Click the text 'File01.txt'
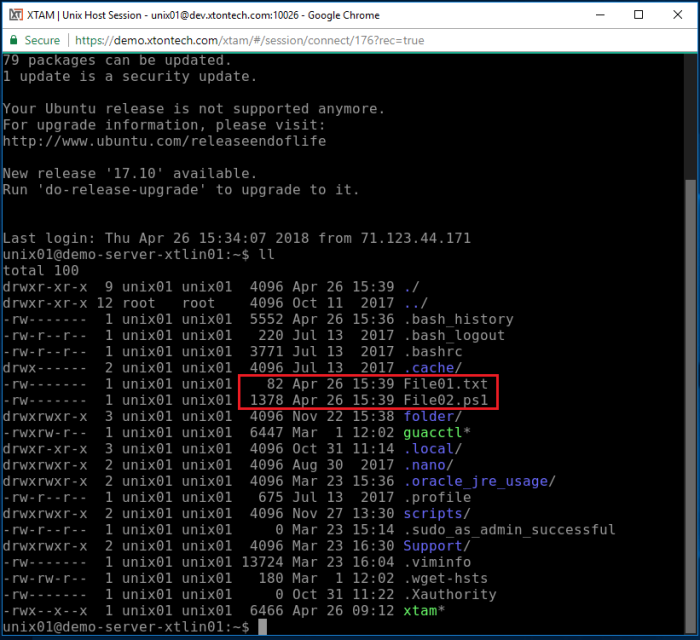This screenshot has width=700, height=640. point(446,384)
